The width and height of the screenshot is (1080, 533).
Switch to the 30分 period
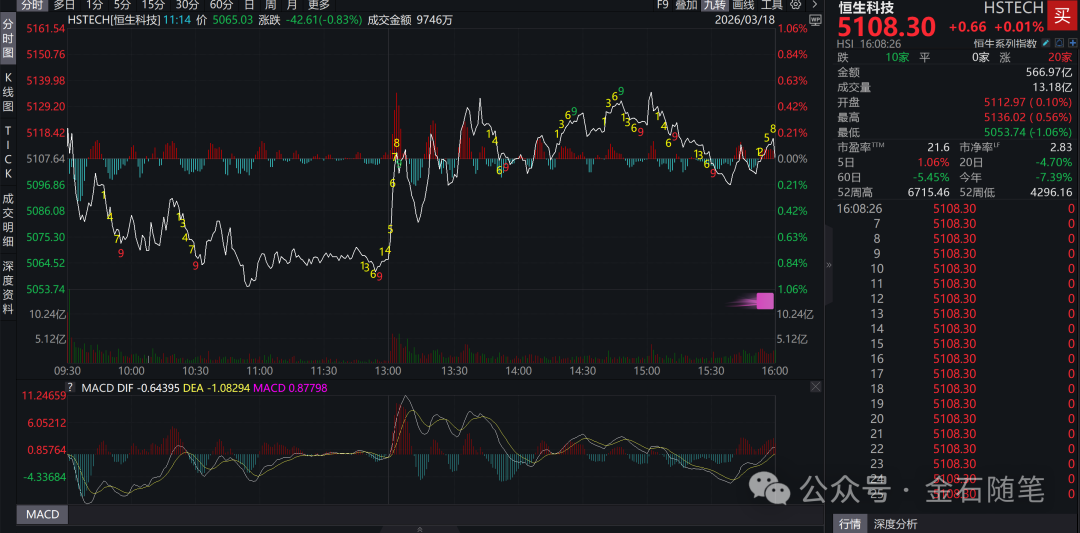coord(187,5)
